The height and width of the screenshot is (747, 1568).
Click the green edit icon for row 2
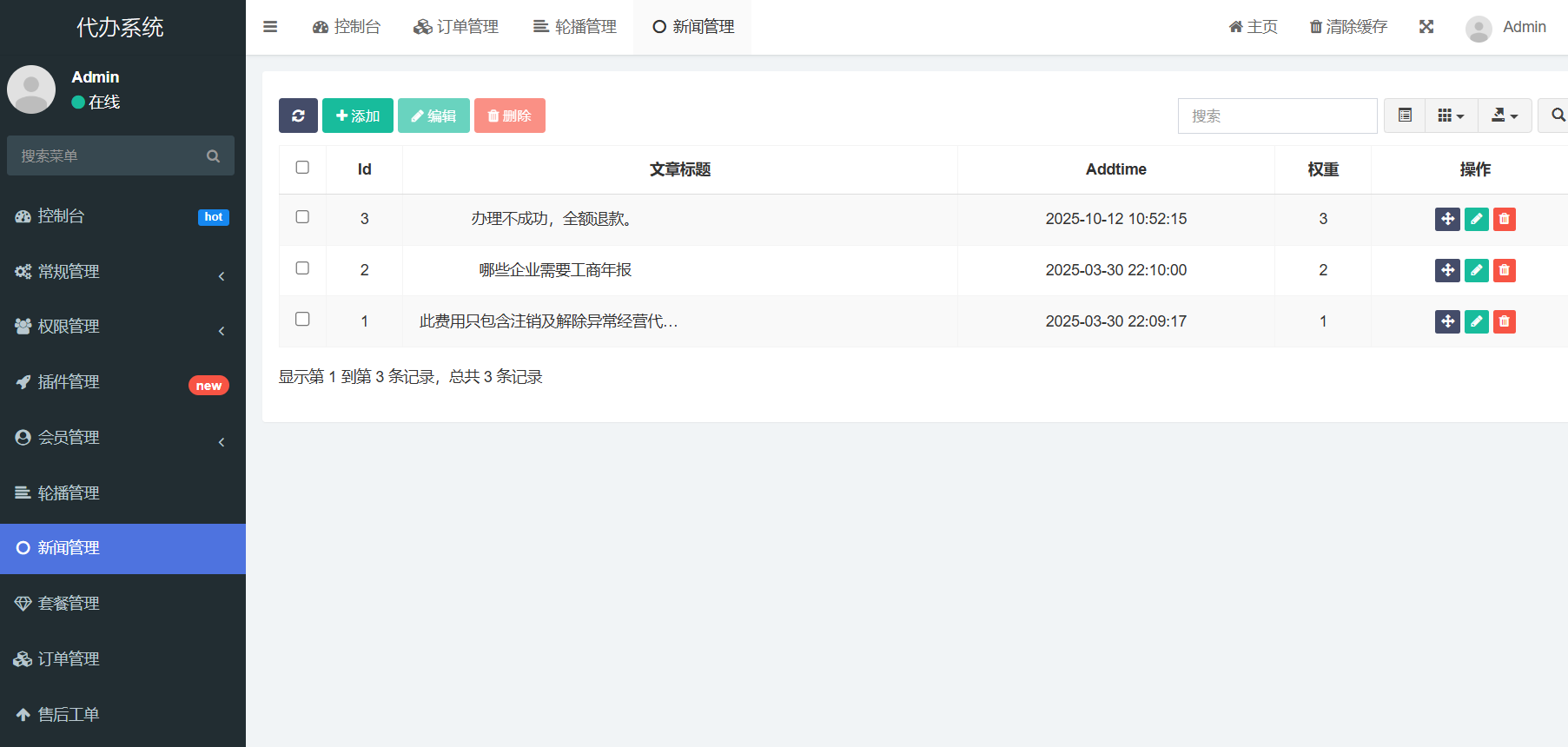(1476, 270)
